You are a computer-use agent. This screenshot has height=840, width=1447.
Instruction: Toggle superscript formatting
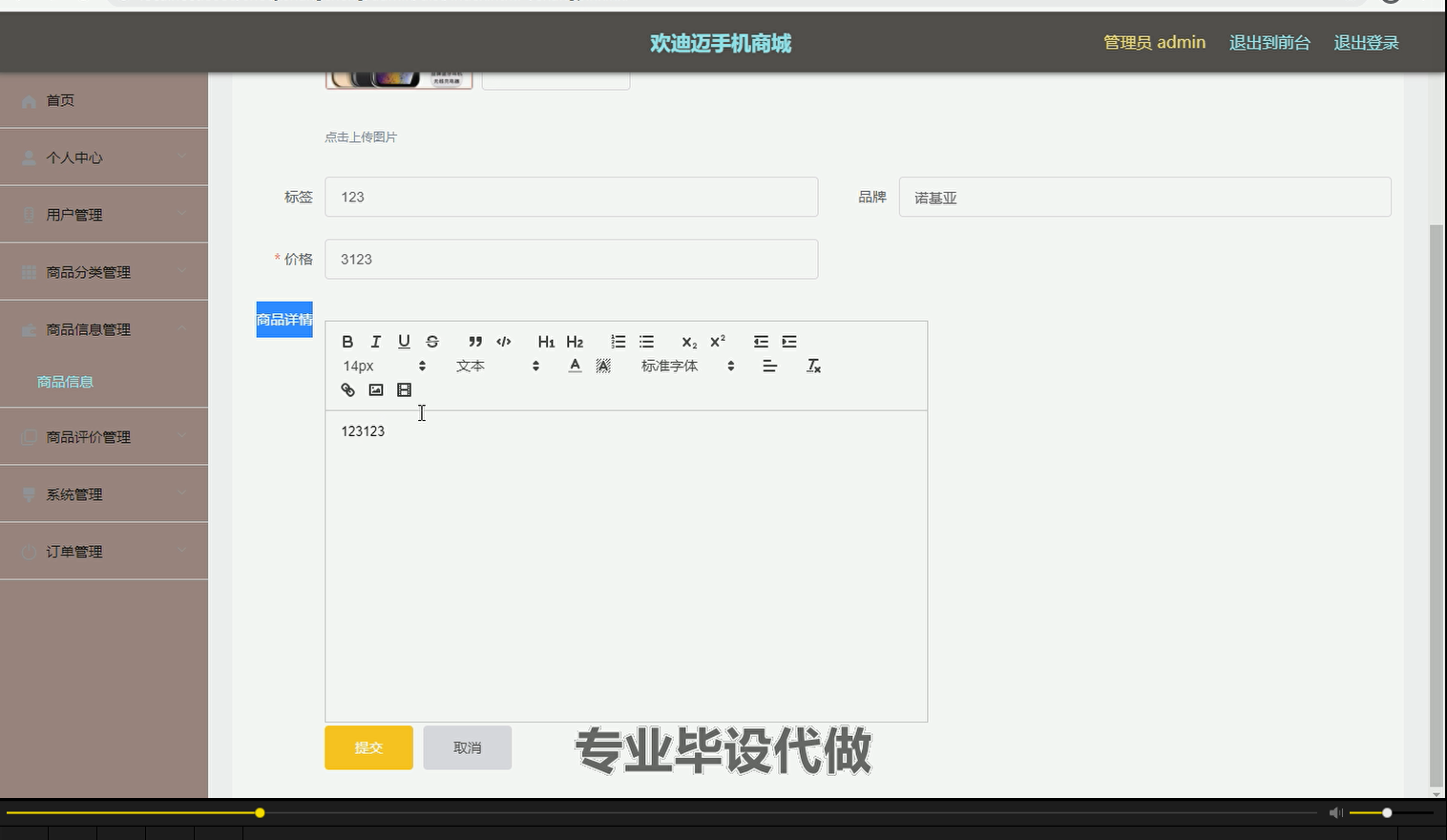click(x=717, y=341)
